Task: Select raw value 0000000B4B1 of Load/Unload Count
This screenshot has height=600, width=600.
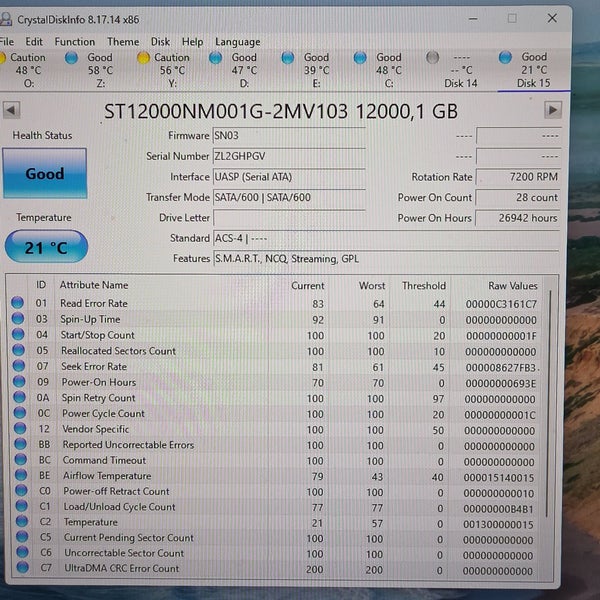Action: click(498, 509)
